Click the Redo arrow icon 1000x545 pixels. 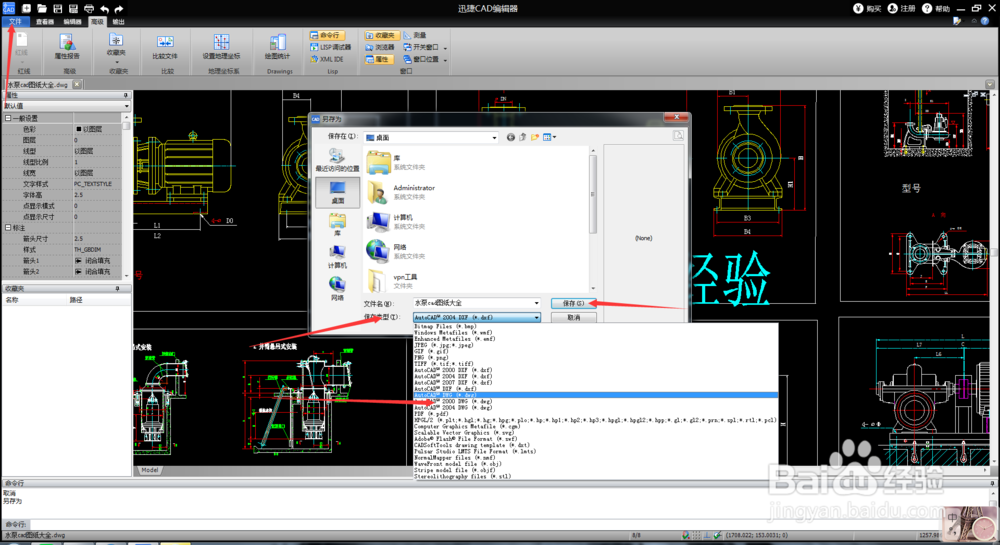(x=119, y=8)
